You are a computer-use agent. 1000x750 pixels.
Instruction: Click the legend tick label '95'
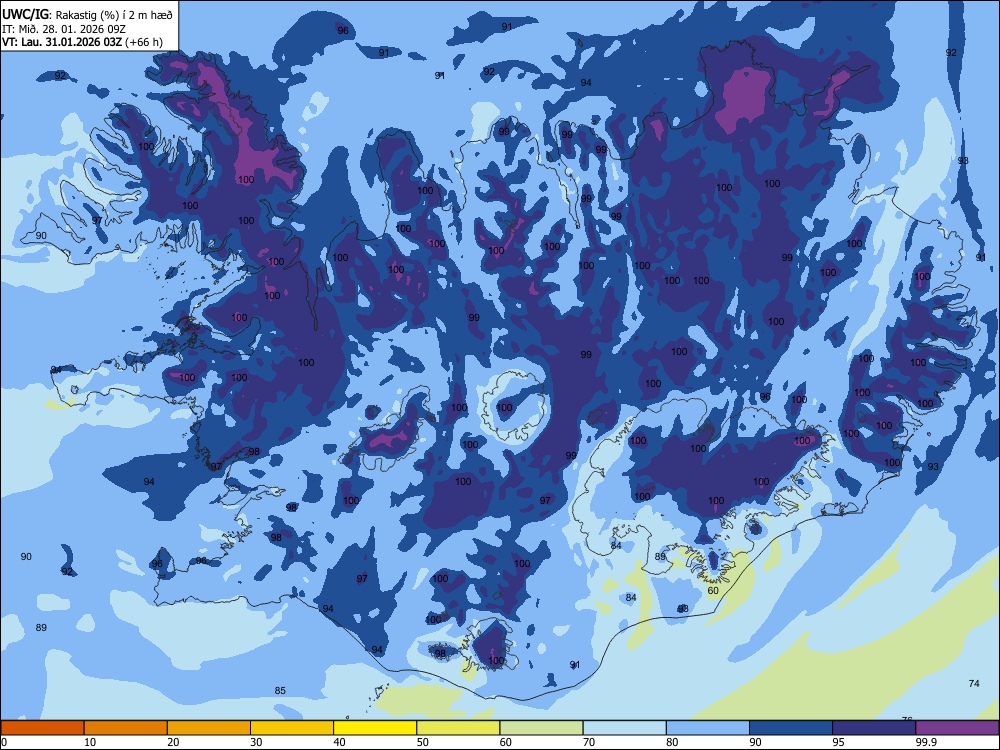(839, 742)
